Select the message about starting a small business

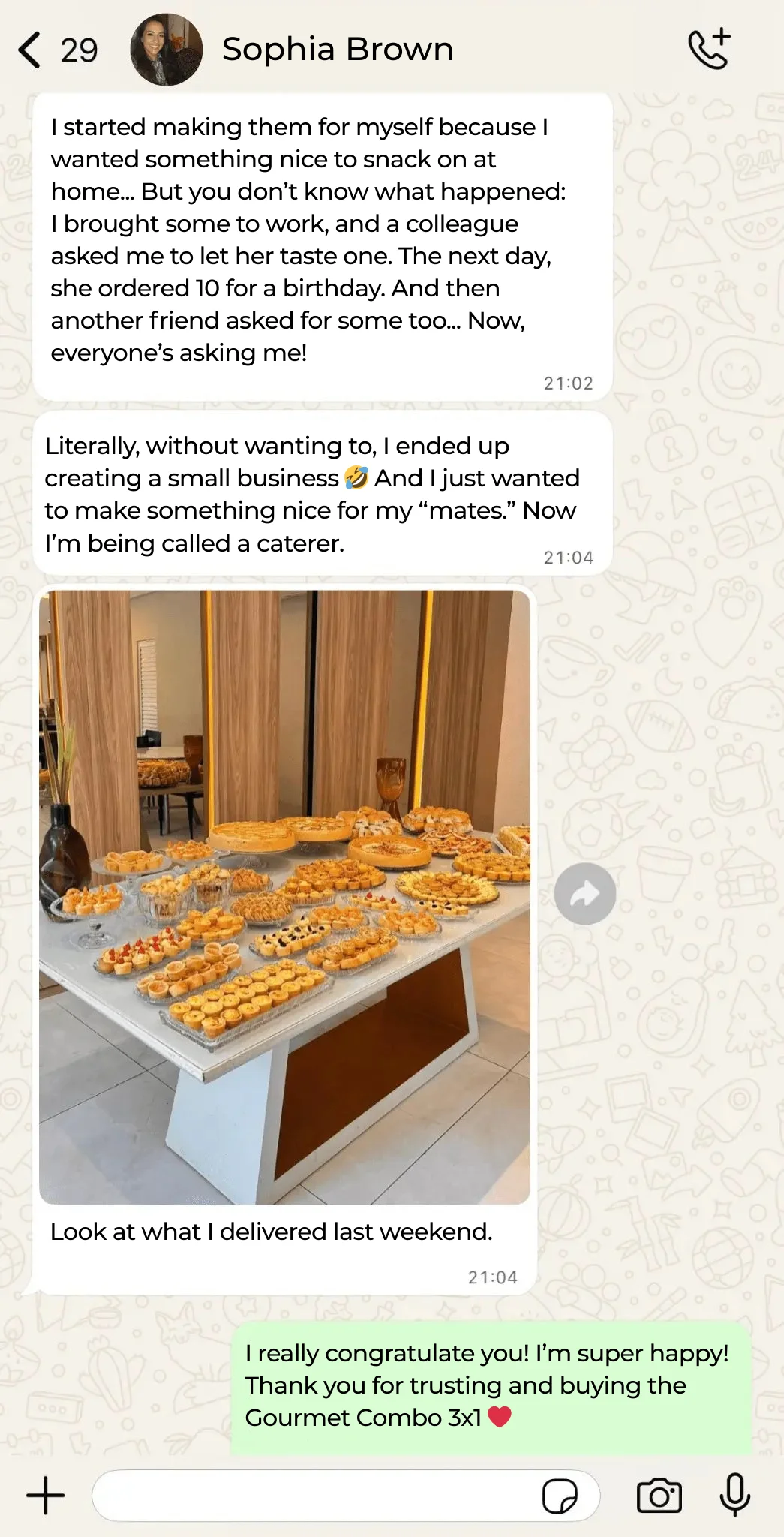point(323,493)
